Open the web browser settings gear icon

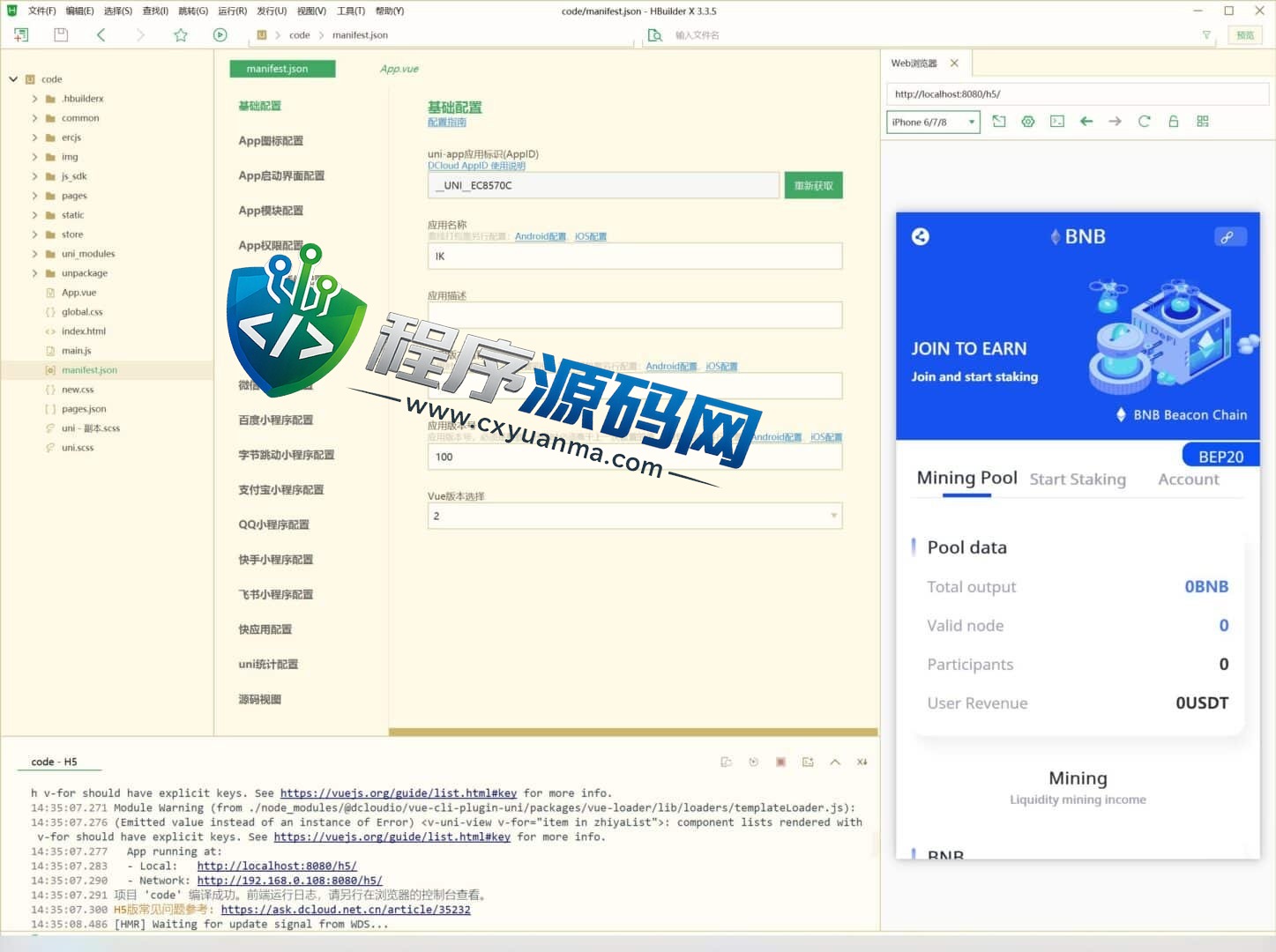click(1028, 122)
